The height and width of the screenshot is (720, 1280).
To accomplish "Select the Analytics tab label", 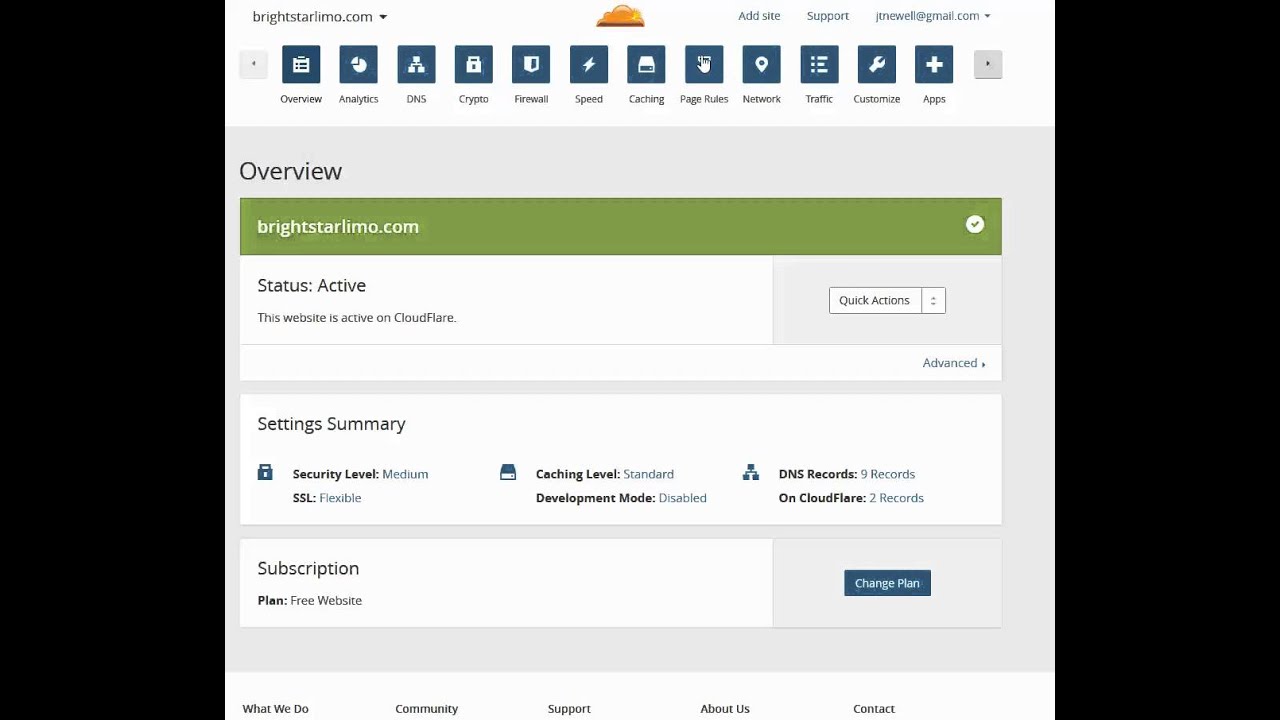I will 358,99.
